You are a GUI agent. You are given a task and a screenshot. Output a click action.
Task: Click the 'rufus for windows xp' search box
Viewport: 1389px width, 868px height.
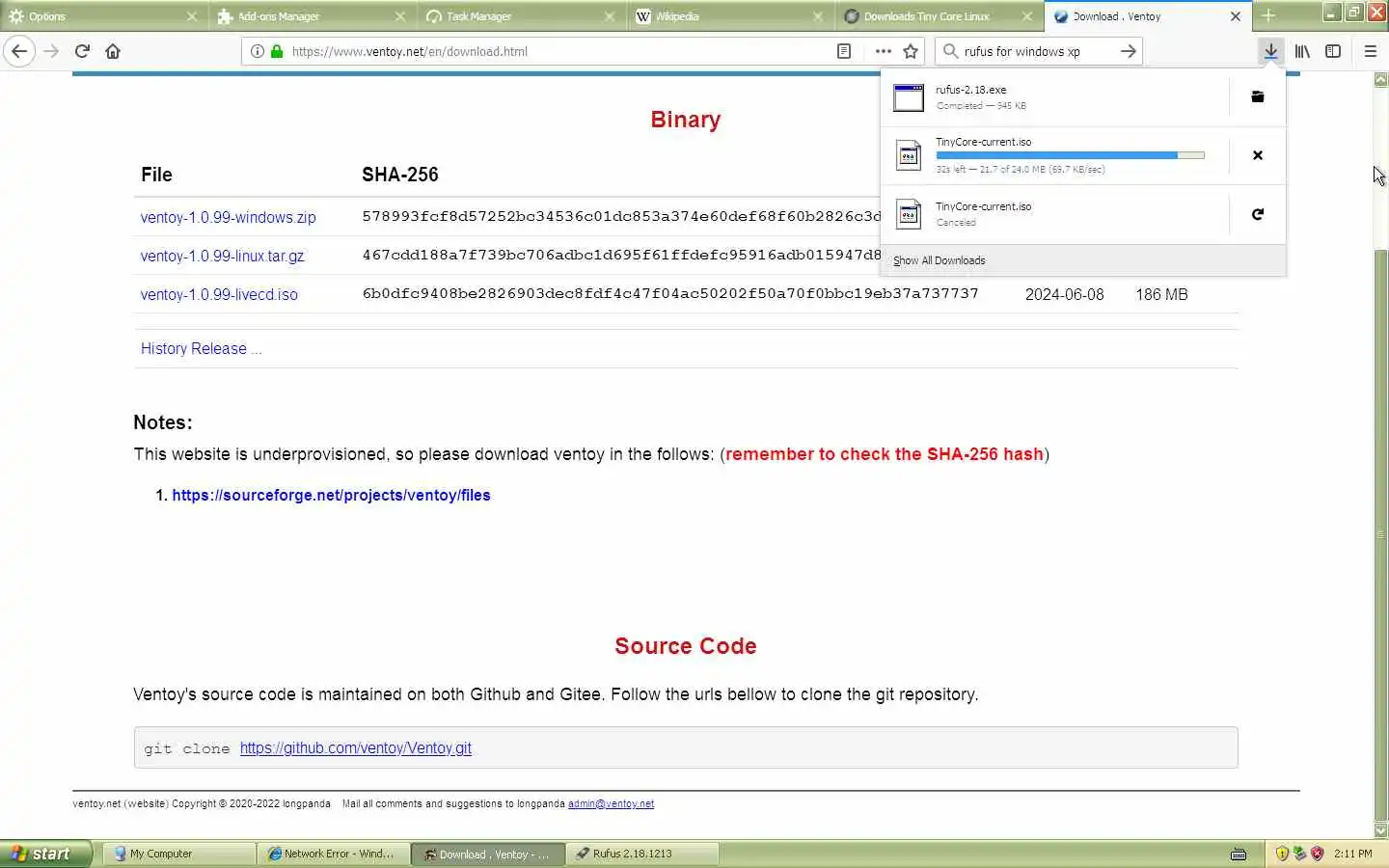coord(1037,51)
